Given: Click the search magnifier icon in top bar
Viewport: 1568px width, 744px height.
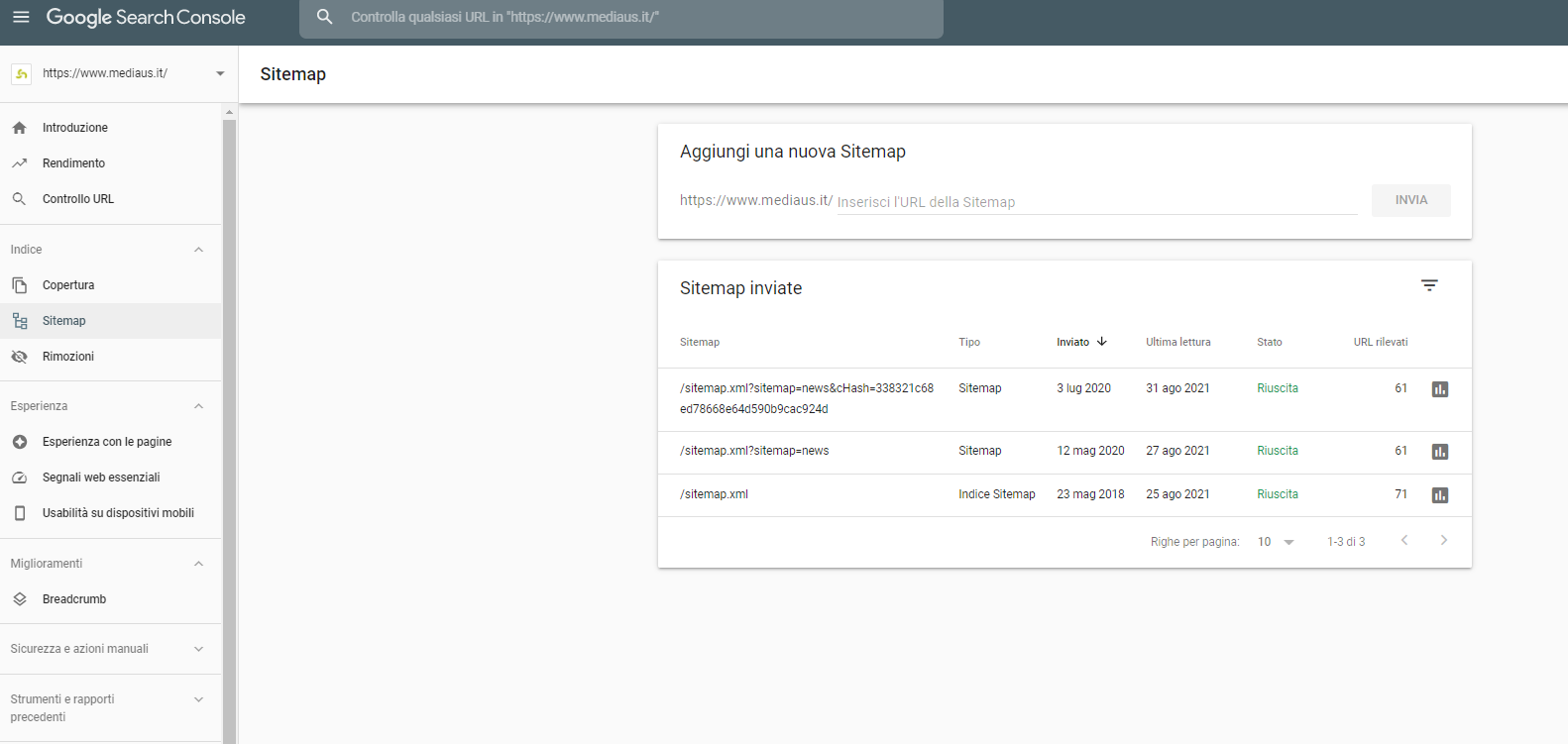Looking at the screenshot, I should [324, 17].
